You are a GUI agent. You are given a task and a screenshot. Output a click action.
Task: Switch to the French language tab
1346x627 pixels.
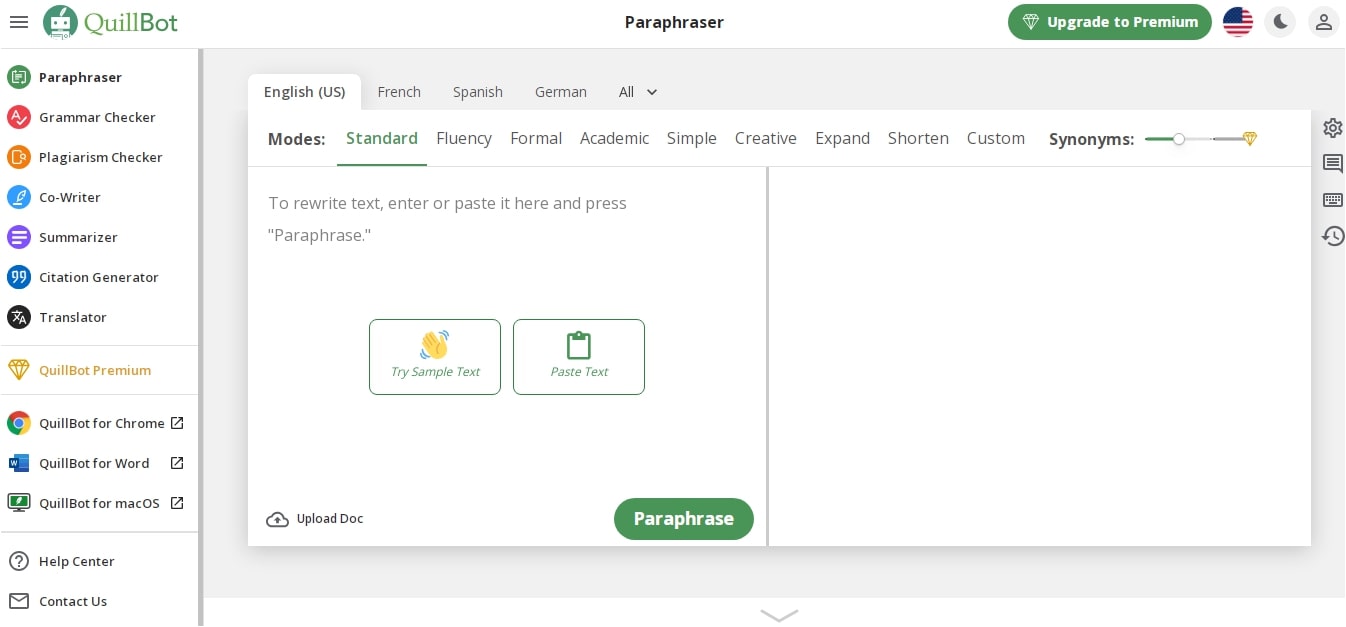(399, 92)
